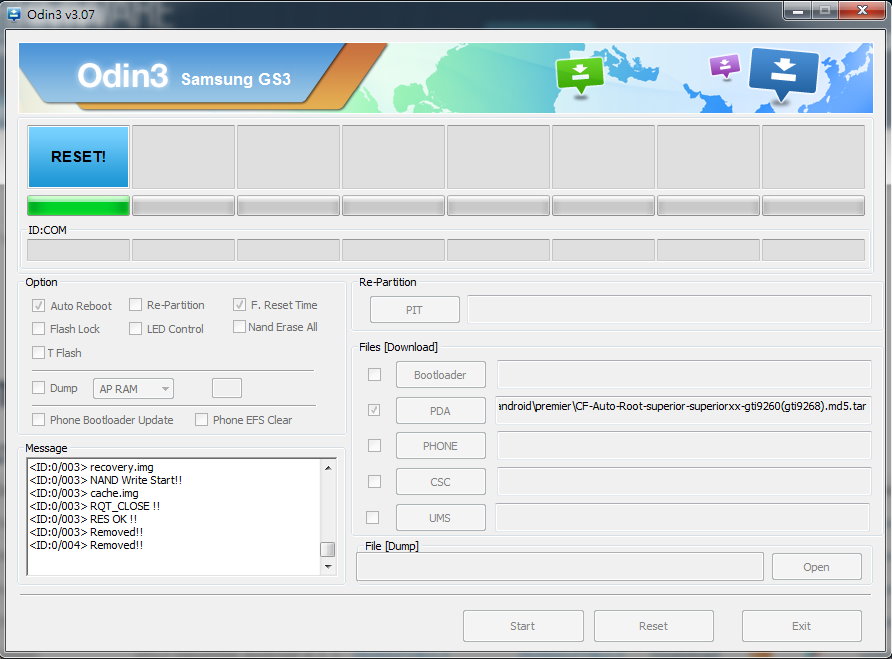Click the Exit button
The image size is (892, 659).
click(x=802, y=626)
